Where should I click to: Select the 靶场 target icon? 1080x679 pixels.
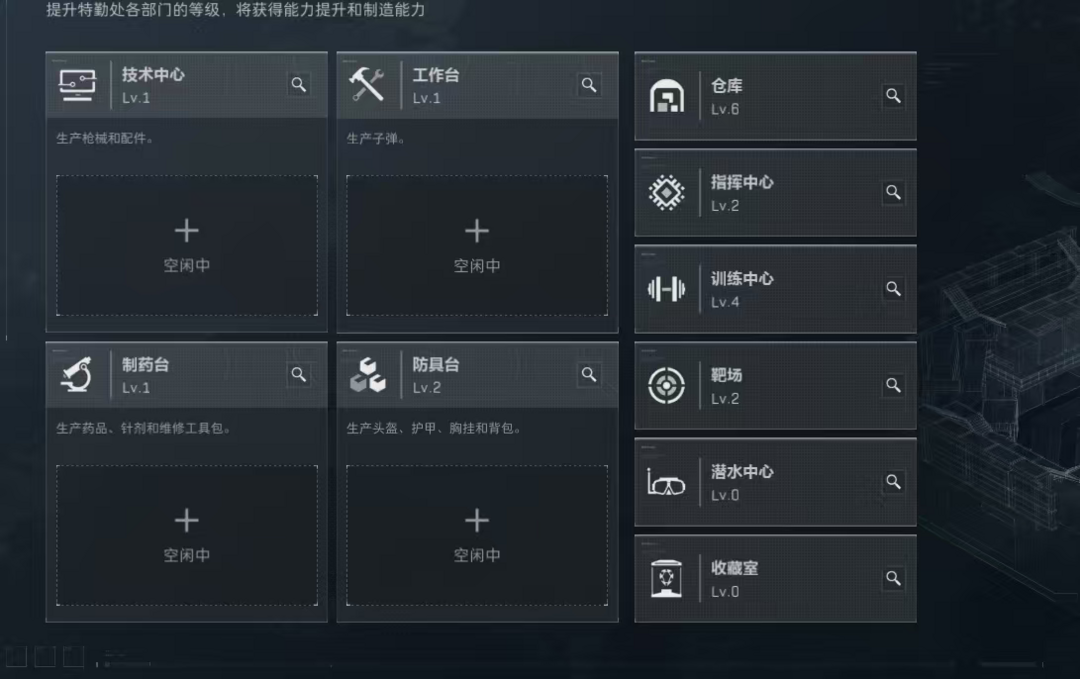(666, 386)
